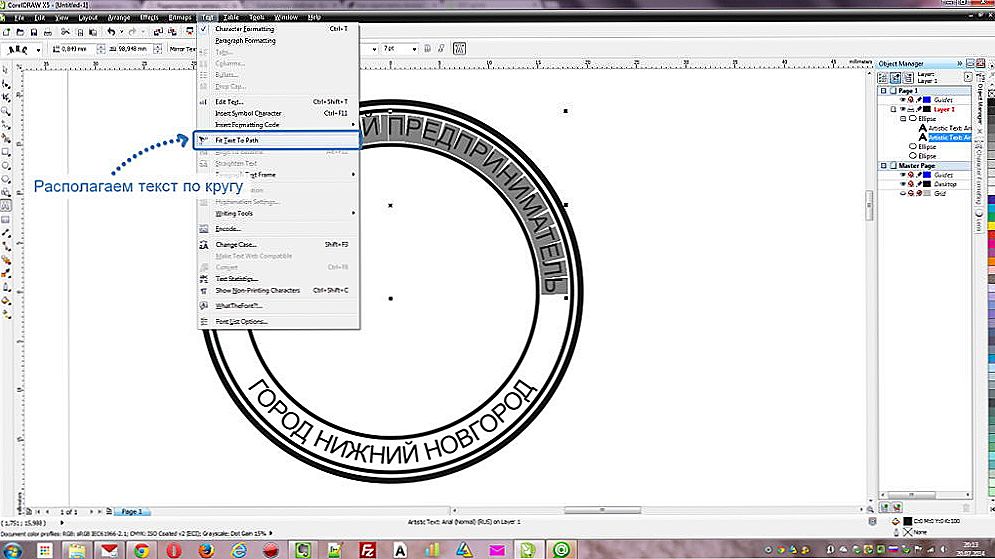
Task: Toggle visibility eye of Layer 1
Action: (902, 109)
